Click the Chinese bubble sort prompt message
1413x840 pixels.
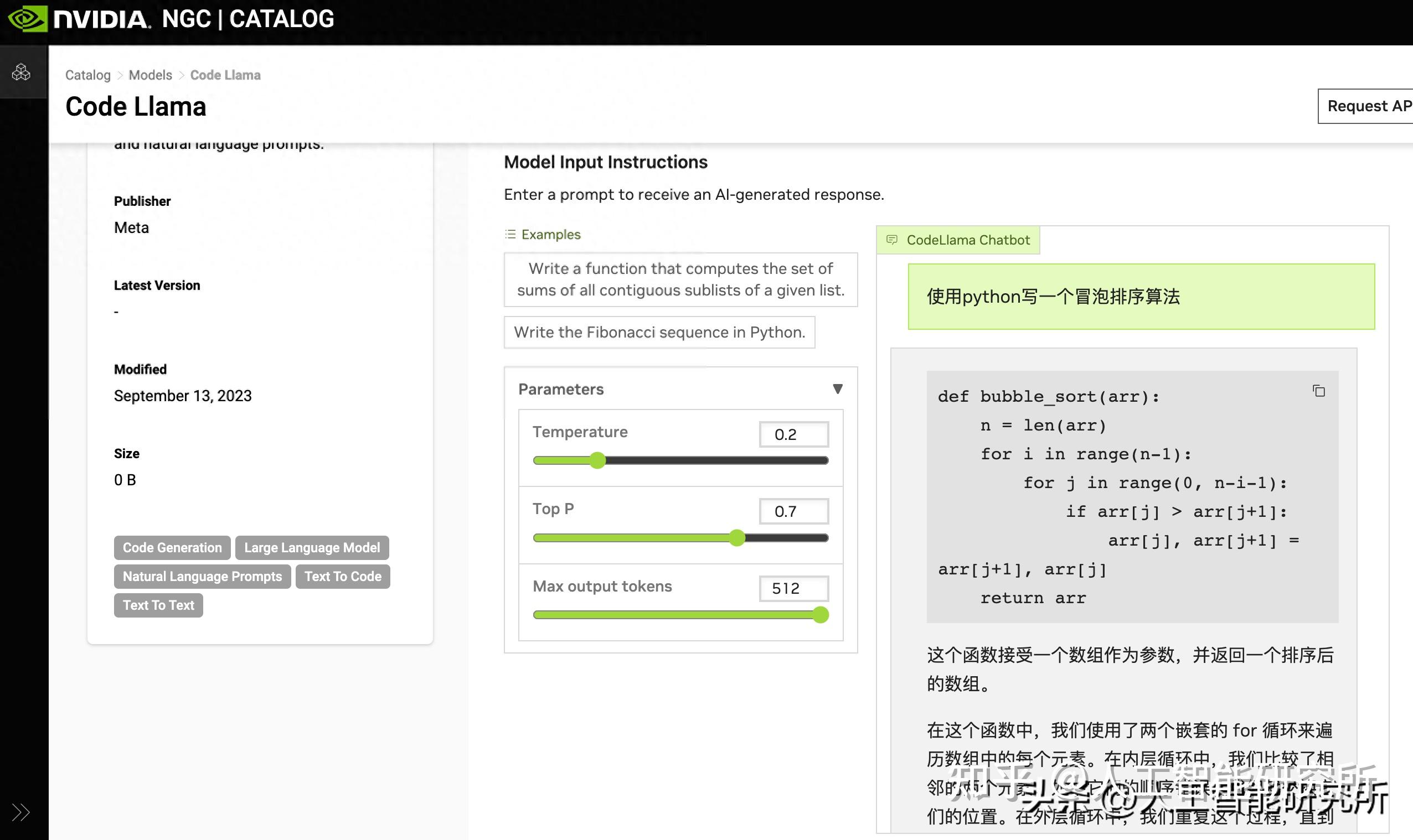click(x=1141, y=297)
